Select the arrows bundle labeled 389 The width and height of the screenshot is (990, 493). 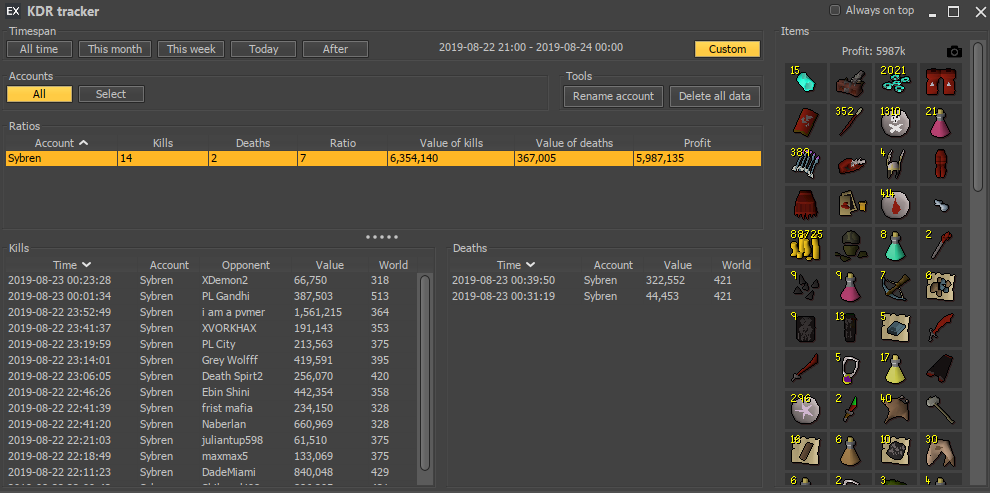coord(806,163)
